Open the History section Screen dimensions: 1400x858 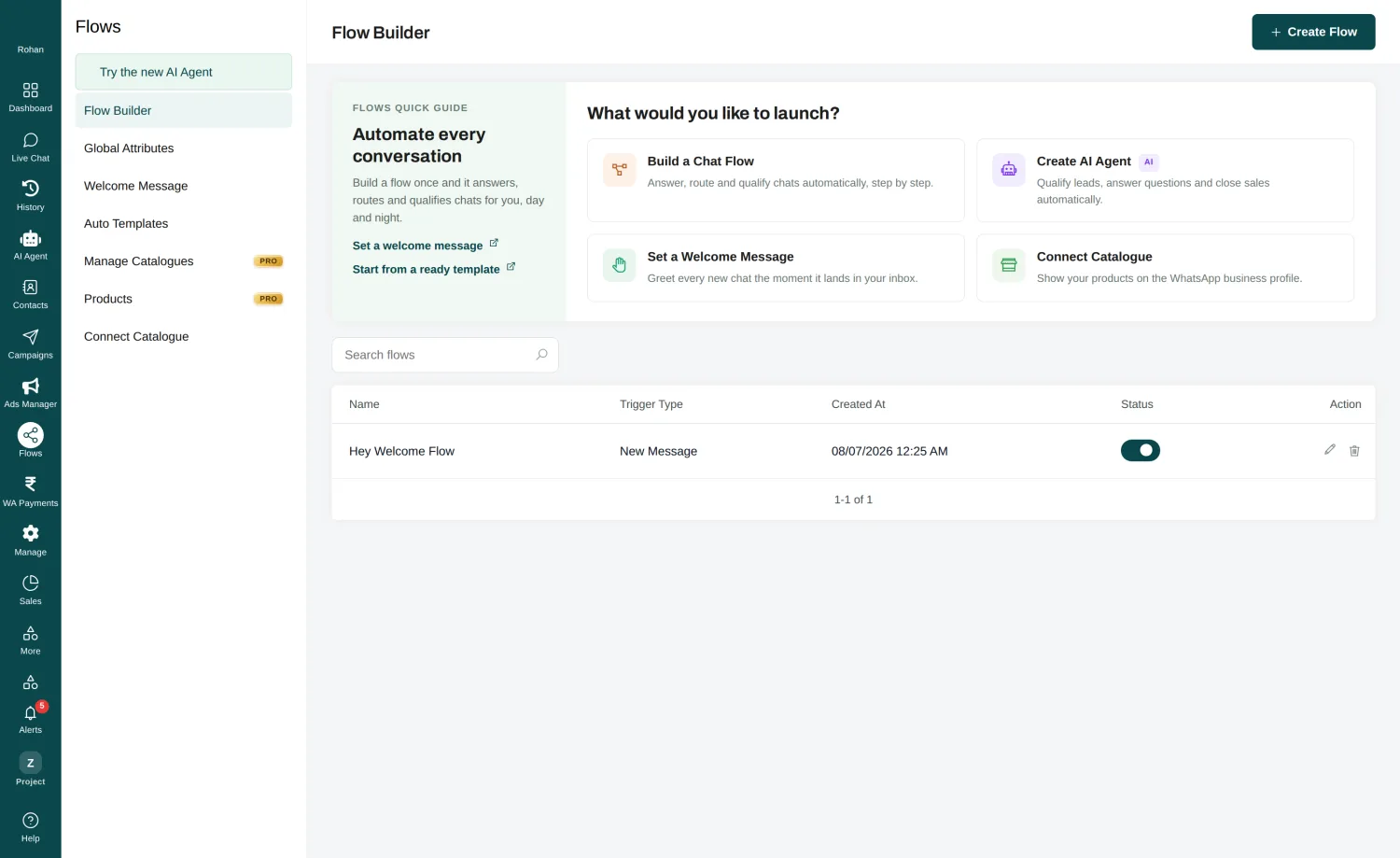point(30,196)
